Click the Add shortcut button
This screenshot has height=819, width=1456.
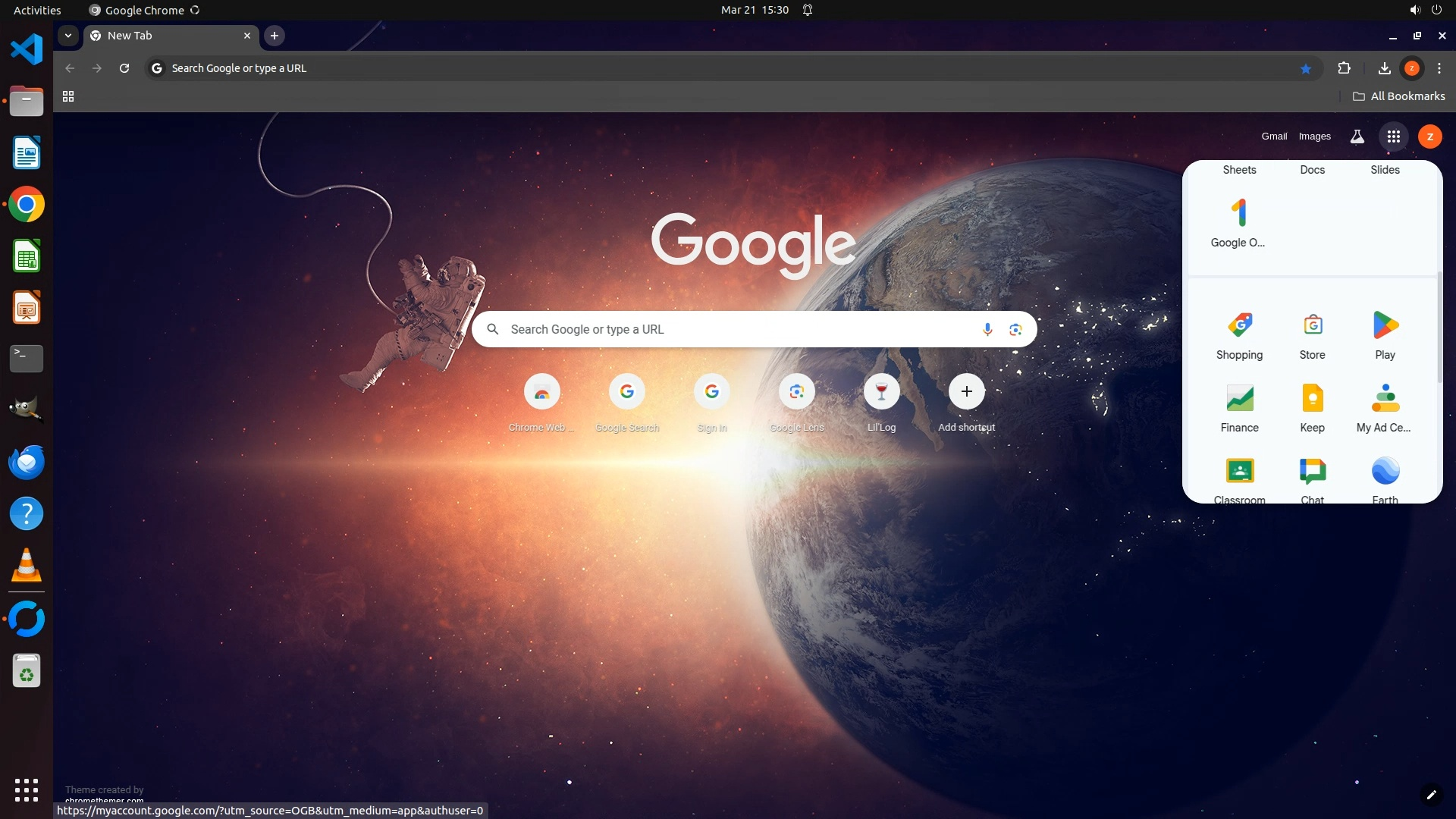[x=966, y=392]
